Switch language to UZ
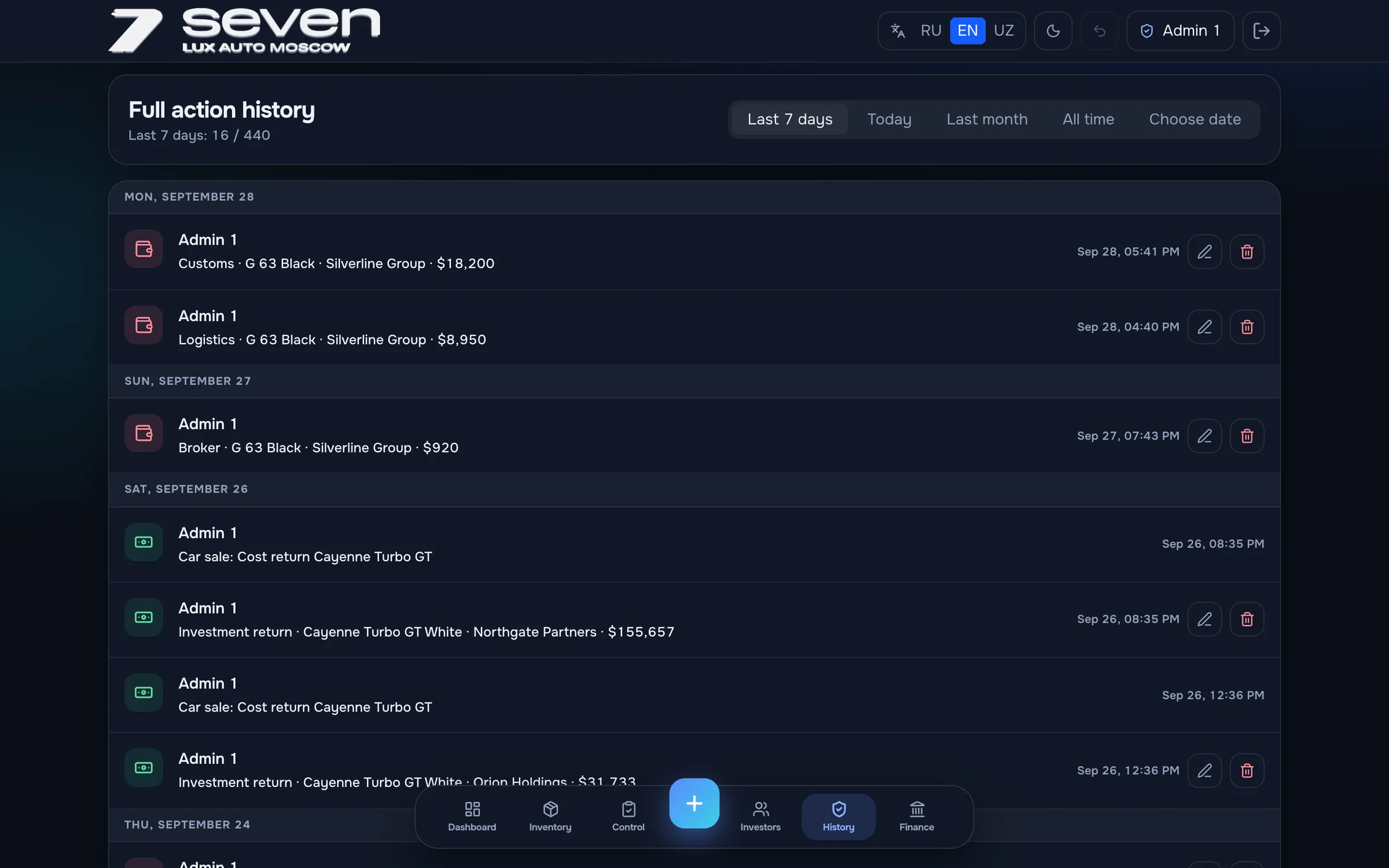The image size is (1389, 868). [1004, 31]
